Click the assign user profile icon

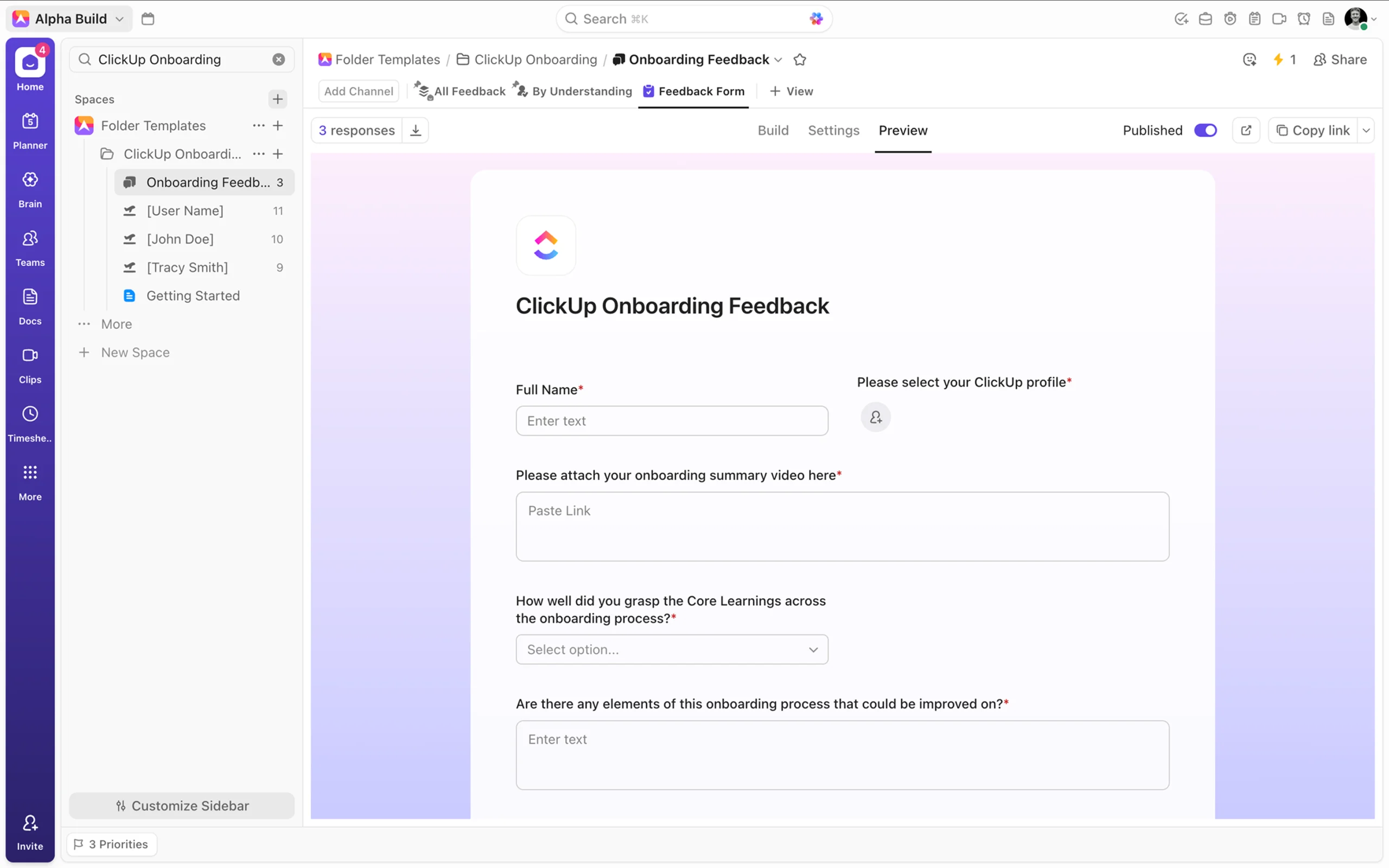[875, 417]
